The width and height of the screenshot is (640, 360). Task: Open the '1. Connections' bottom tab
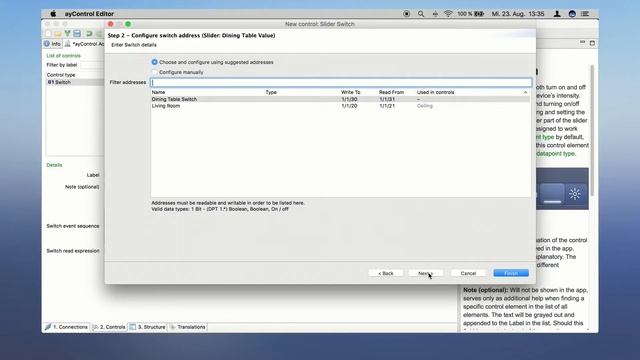click(66, 327)
